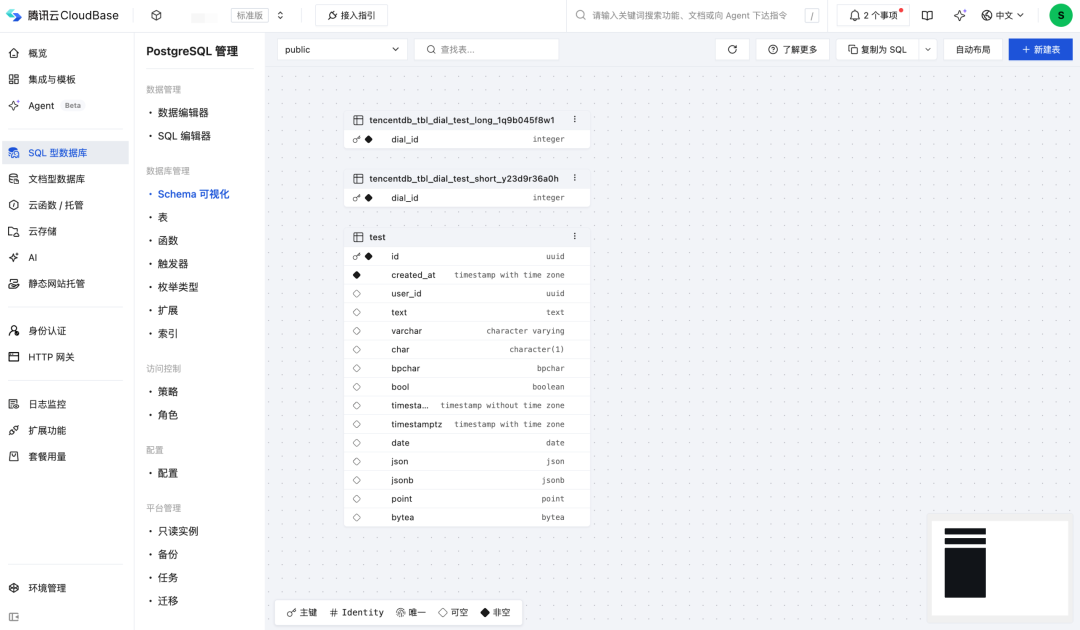Open 日志监控 in the sidebar
The height and width of the screenshot is (630, 1080).
click(65, 404)
